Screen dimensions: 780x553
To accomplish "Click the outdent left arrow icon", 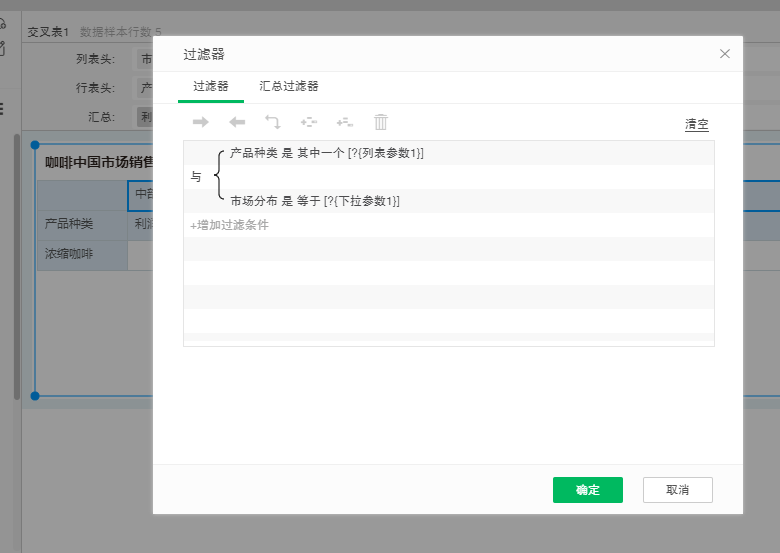I will coord(237,122).
